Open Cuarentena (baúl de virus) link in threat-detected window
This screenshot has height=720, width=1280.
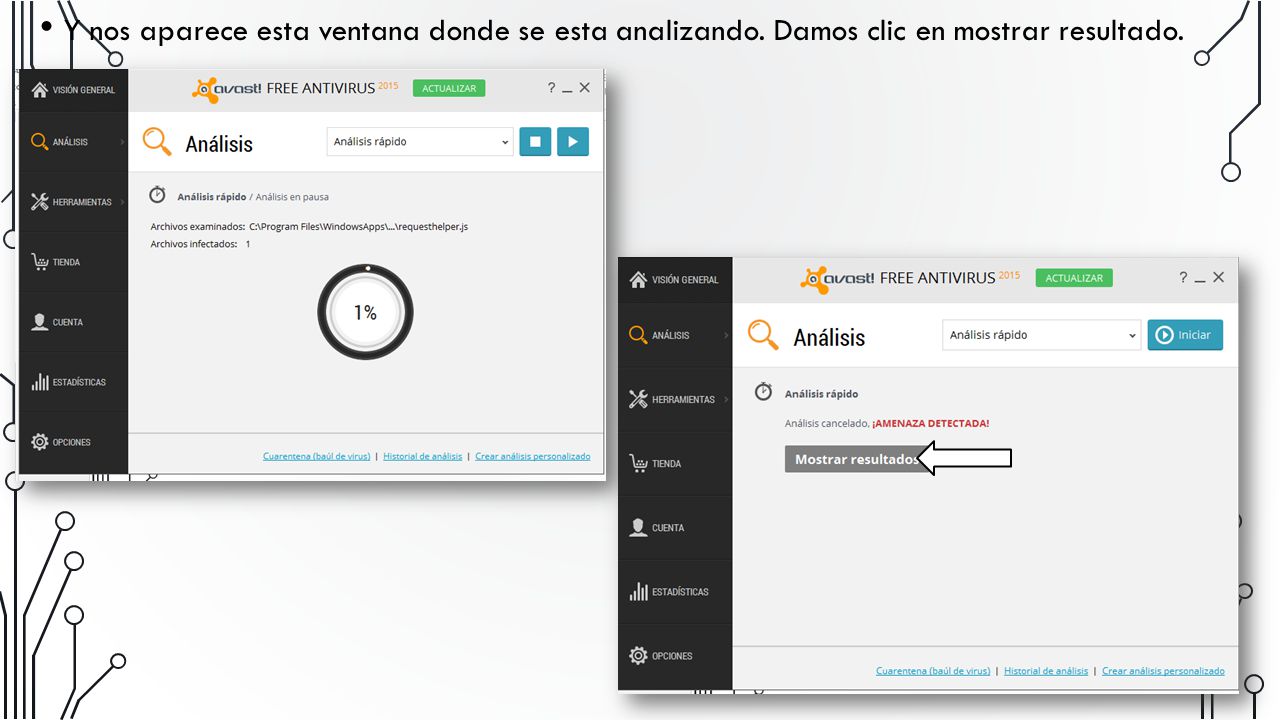click(x=933, y=671)
